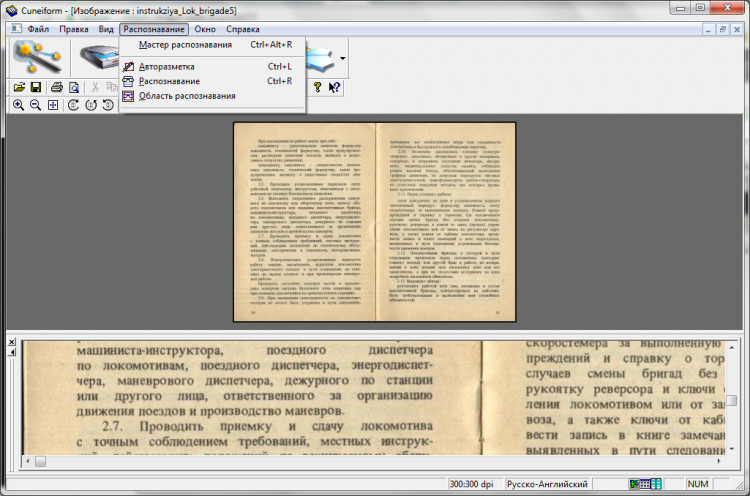Select Мастер распознавания menu entry
Viewport: 750px width, 496px height.
click(185, 44)
